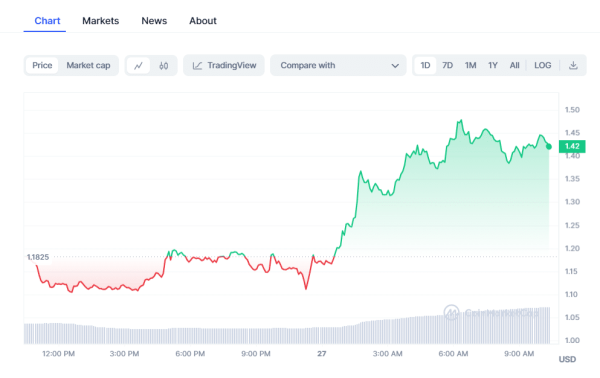
Task: Click the 27 date axis label
Action: pos(322,354)
